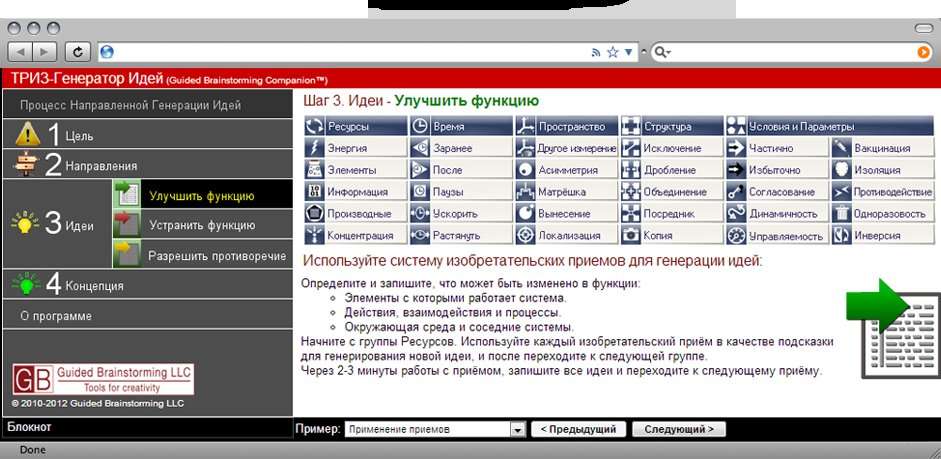Choose the Копия technique

(672, 235)
